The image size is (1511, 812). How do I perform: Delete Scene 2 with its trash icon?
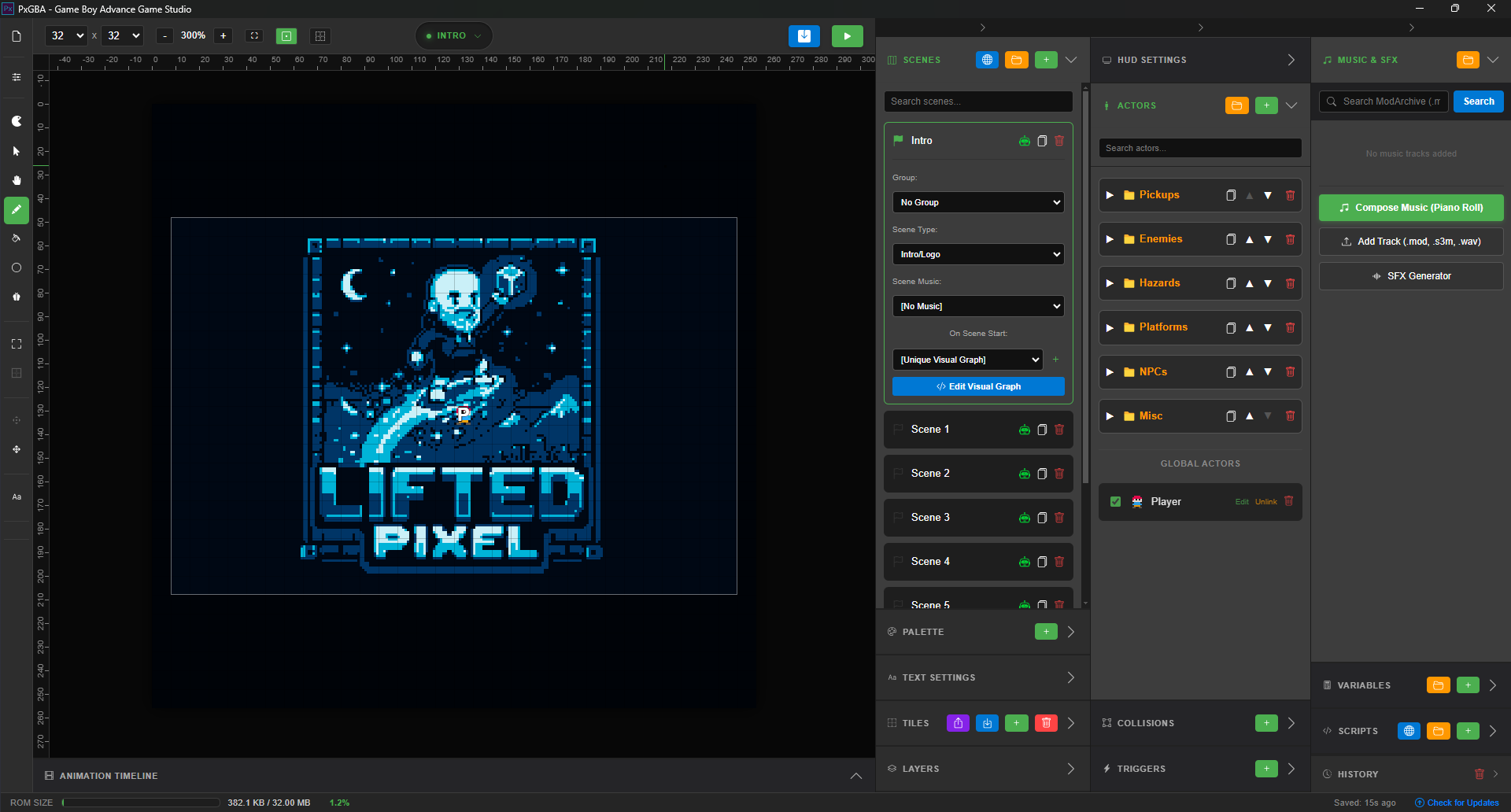click(1059, 474)
